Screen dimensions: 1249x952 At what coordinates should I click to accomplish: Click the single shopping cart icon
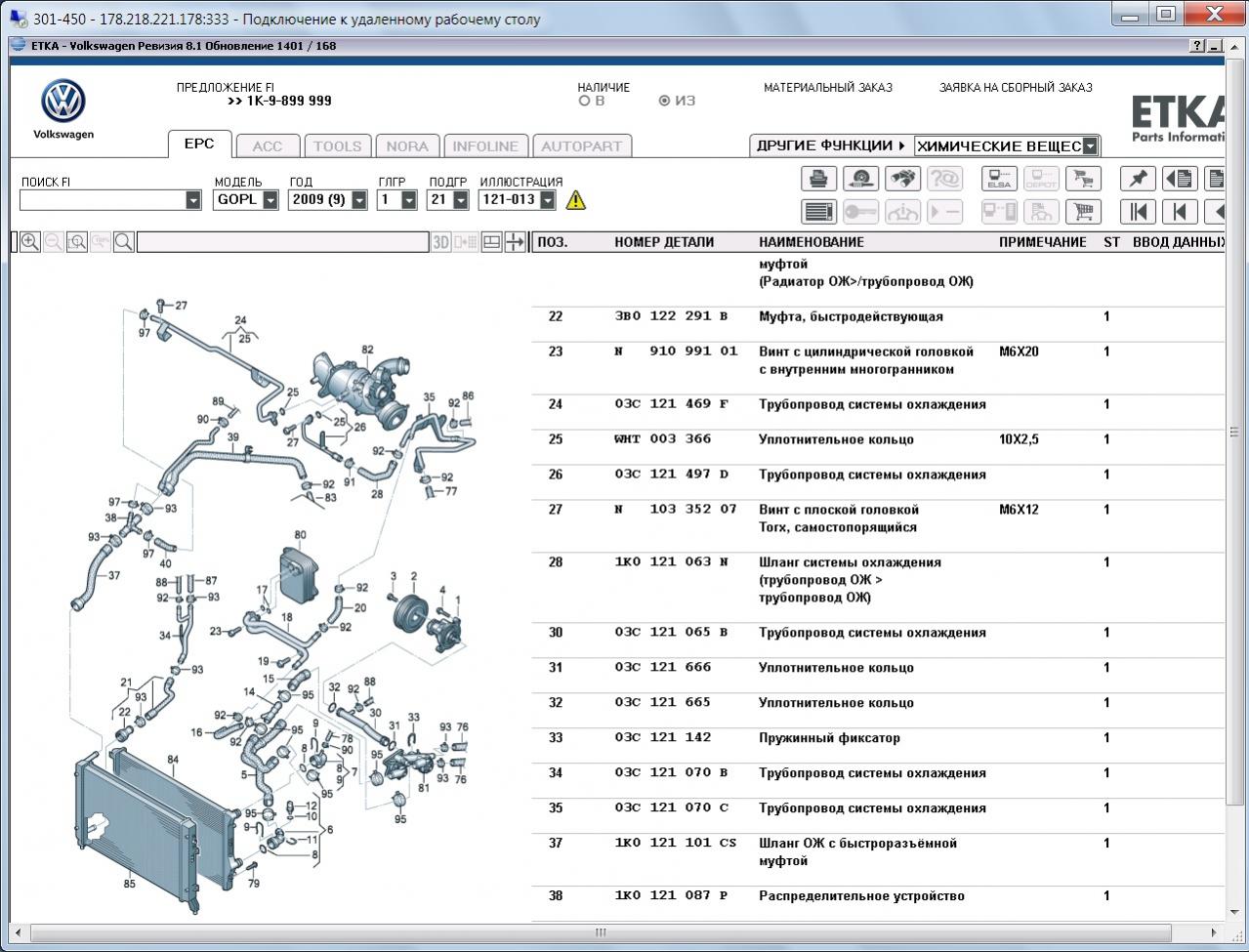[1083, 212]
